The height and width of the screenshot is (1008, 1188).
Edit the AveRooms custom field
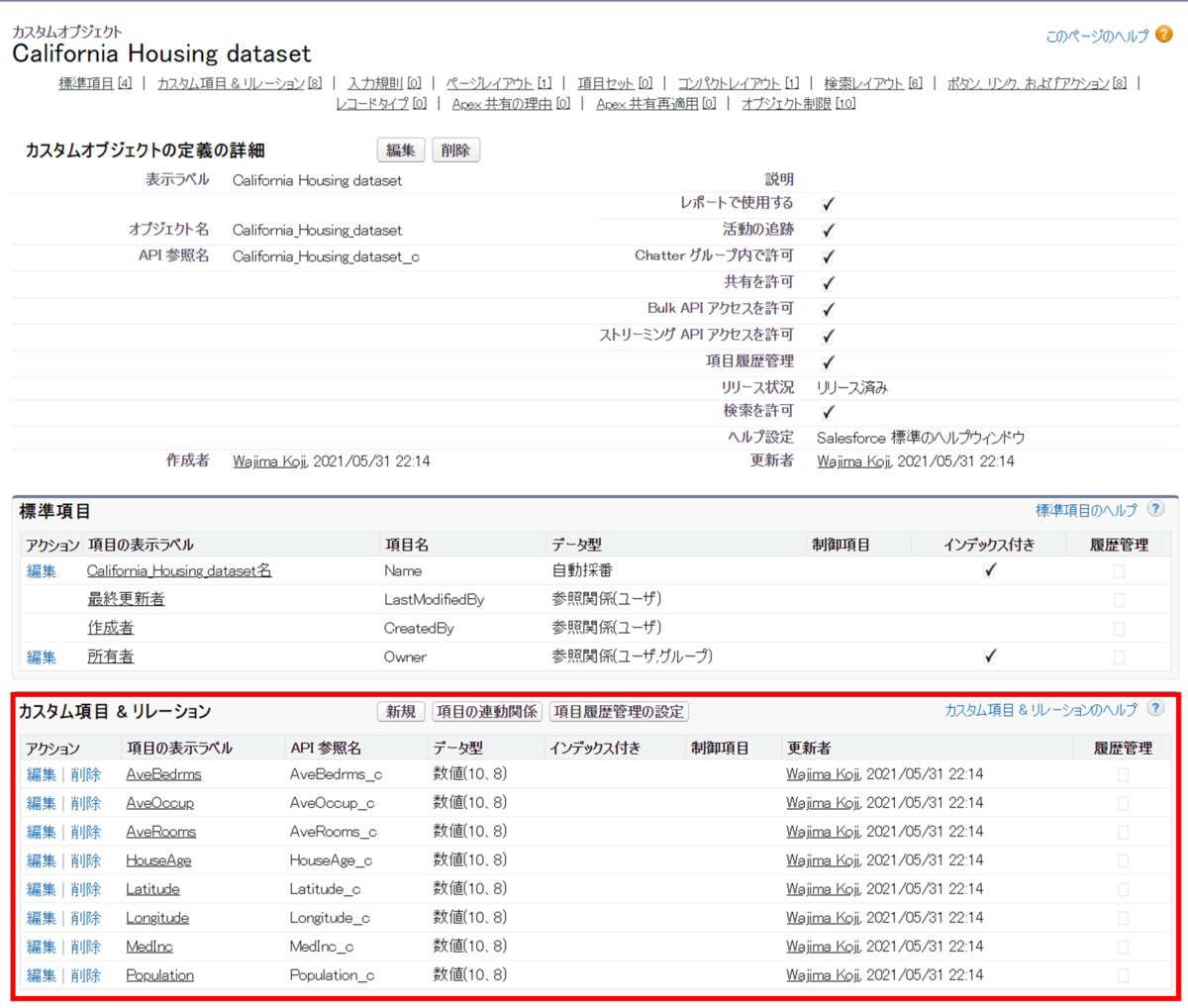point(42,832)
